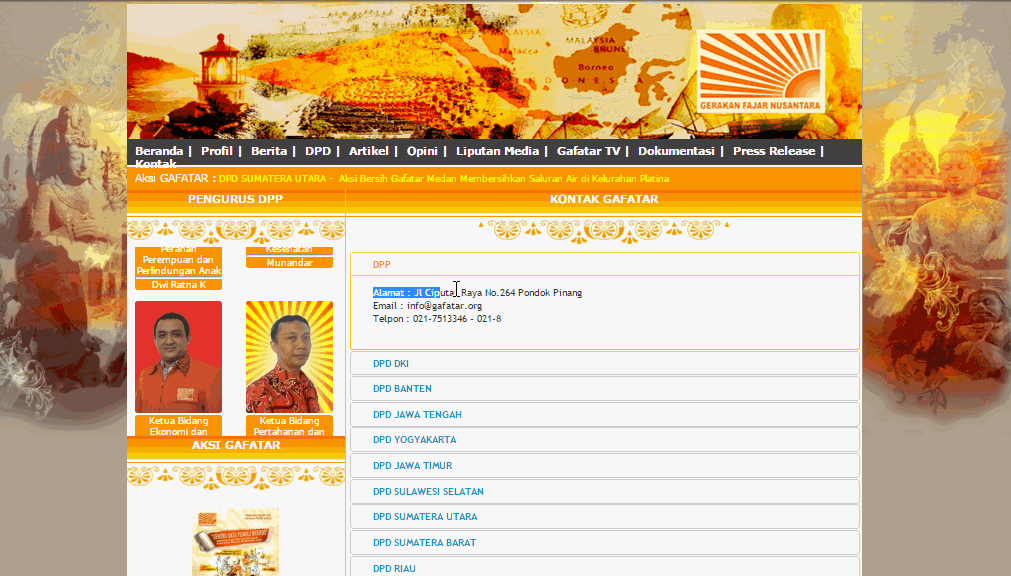Image resolution: width=1011 pixels, height=576 pixels.
Task: Expand the DPD BANTEN section
Action: click(x=605, y=388)
